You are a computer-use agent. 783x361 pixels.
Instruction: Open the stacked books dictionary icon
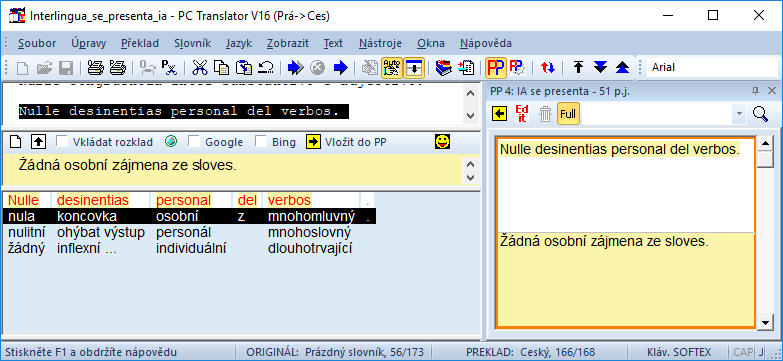coord(443,67)
